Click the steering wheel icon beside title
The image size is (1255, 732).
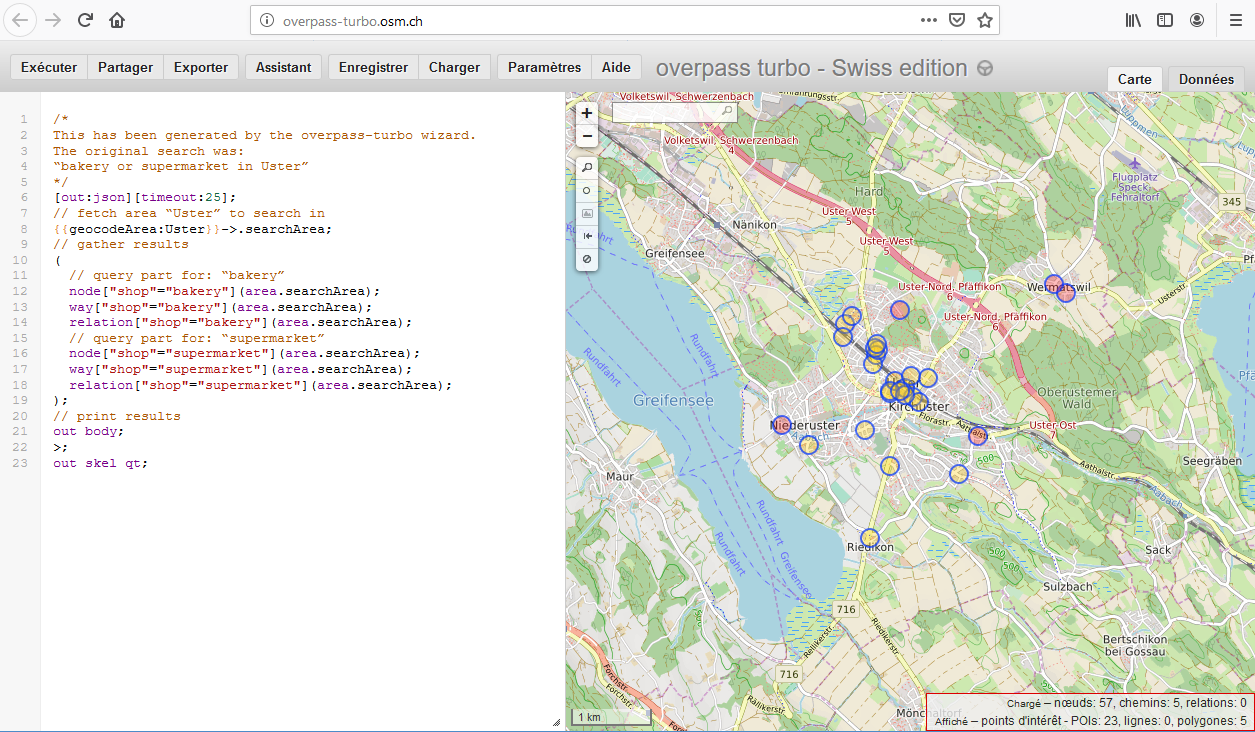[x=985, y=68]
